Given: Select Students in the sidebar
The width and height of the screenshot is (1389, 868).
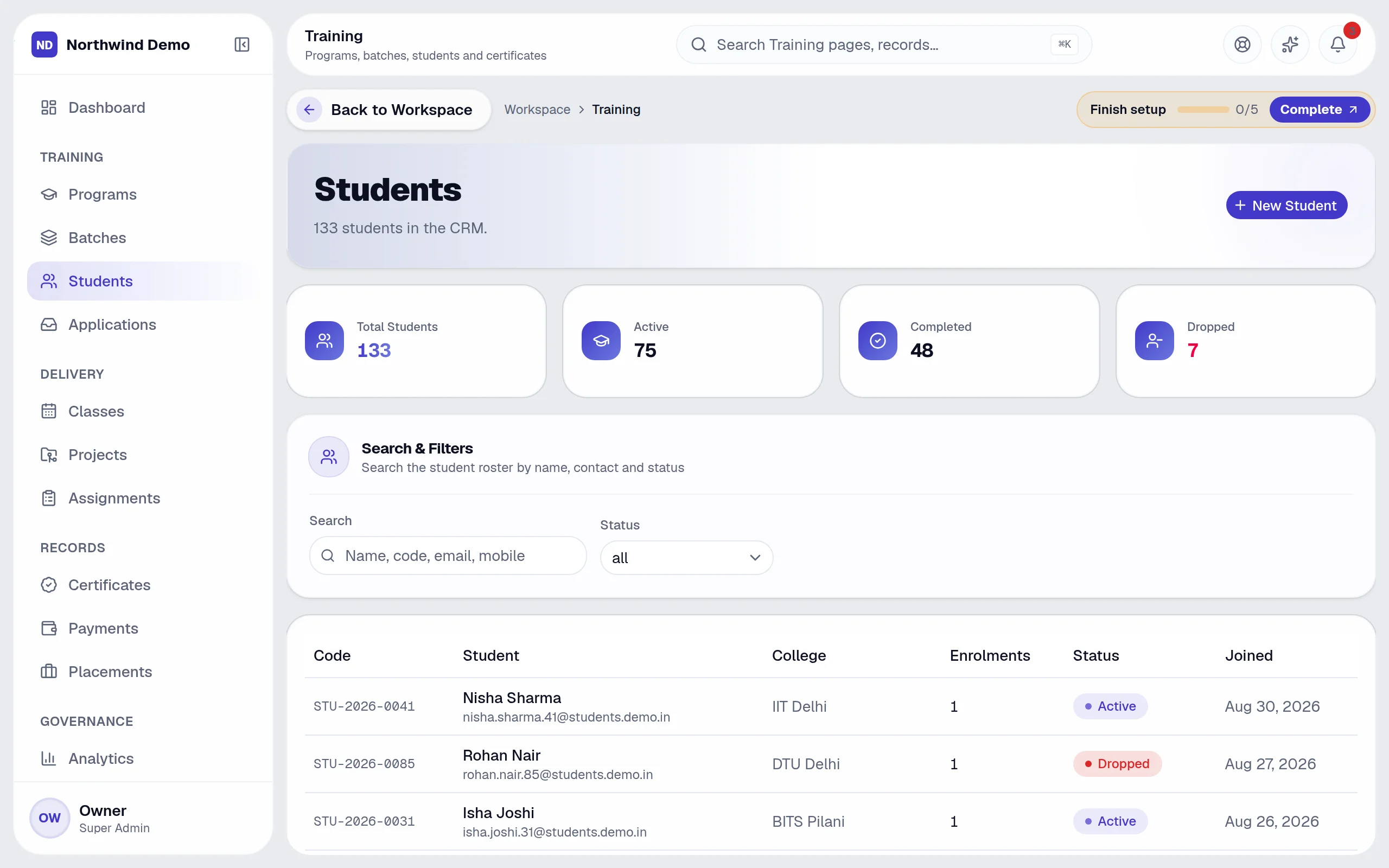Looking at the screenshot, I should (142, 280).
